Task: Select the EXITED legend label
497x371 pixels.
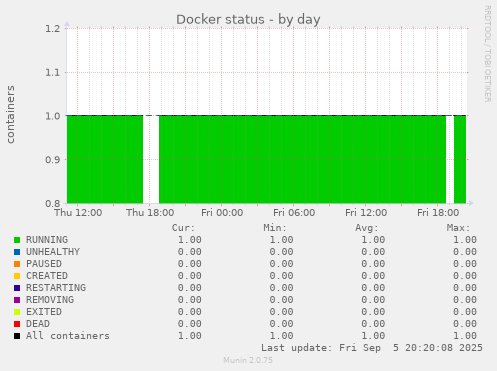Action: [x=44, y=312]
